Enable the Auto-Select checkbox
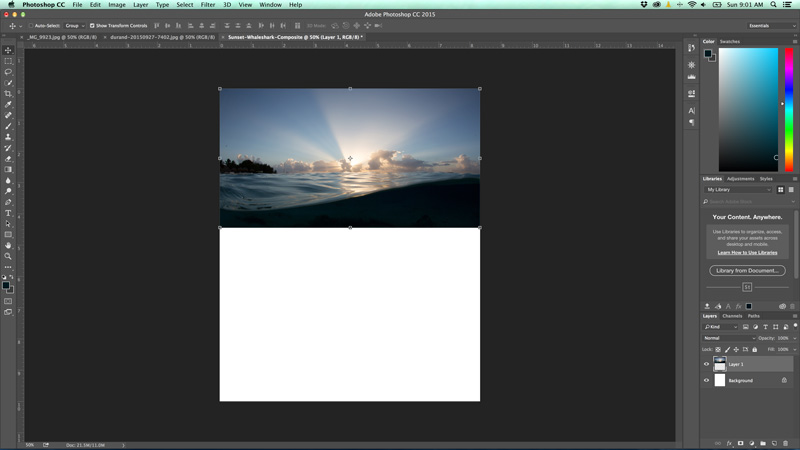Image resolution: width=800 pixels, height=450 pixels. pos(32,26)
